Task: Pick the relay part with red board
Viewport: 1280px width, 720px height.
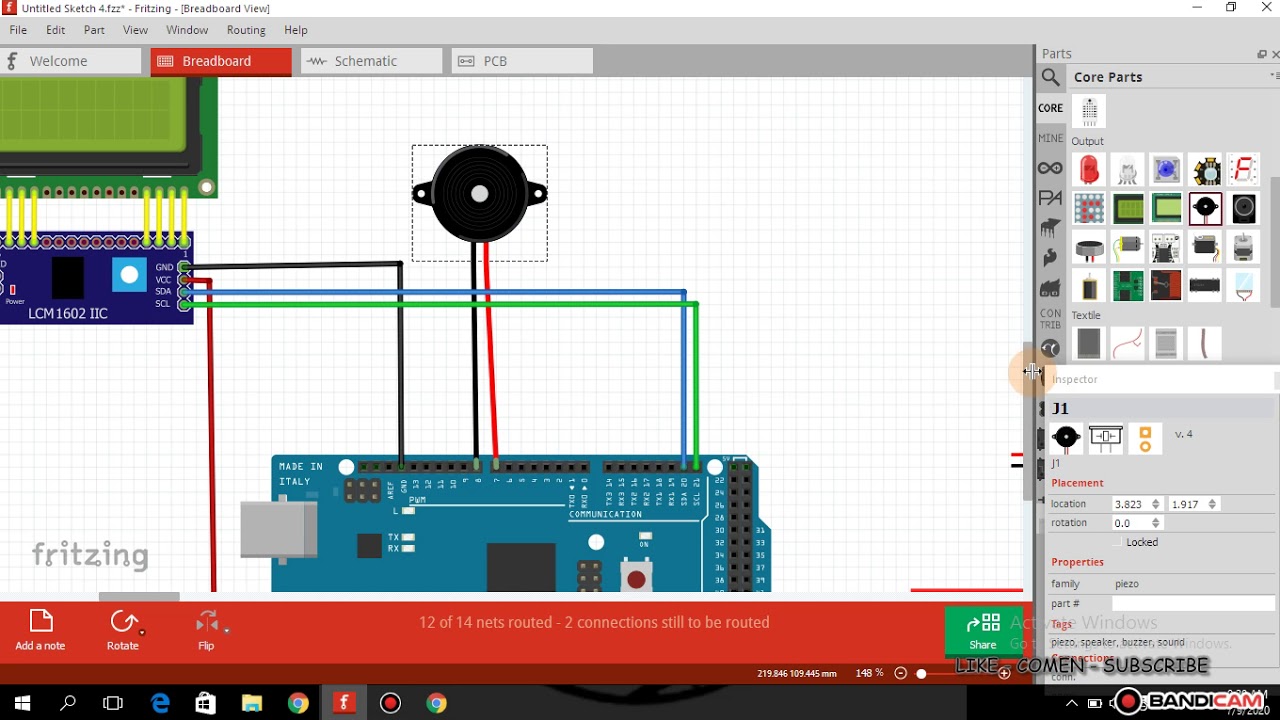Action: pos(1166,285)
